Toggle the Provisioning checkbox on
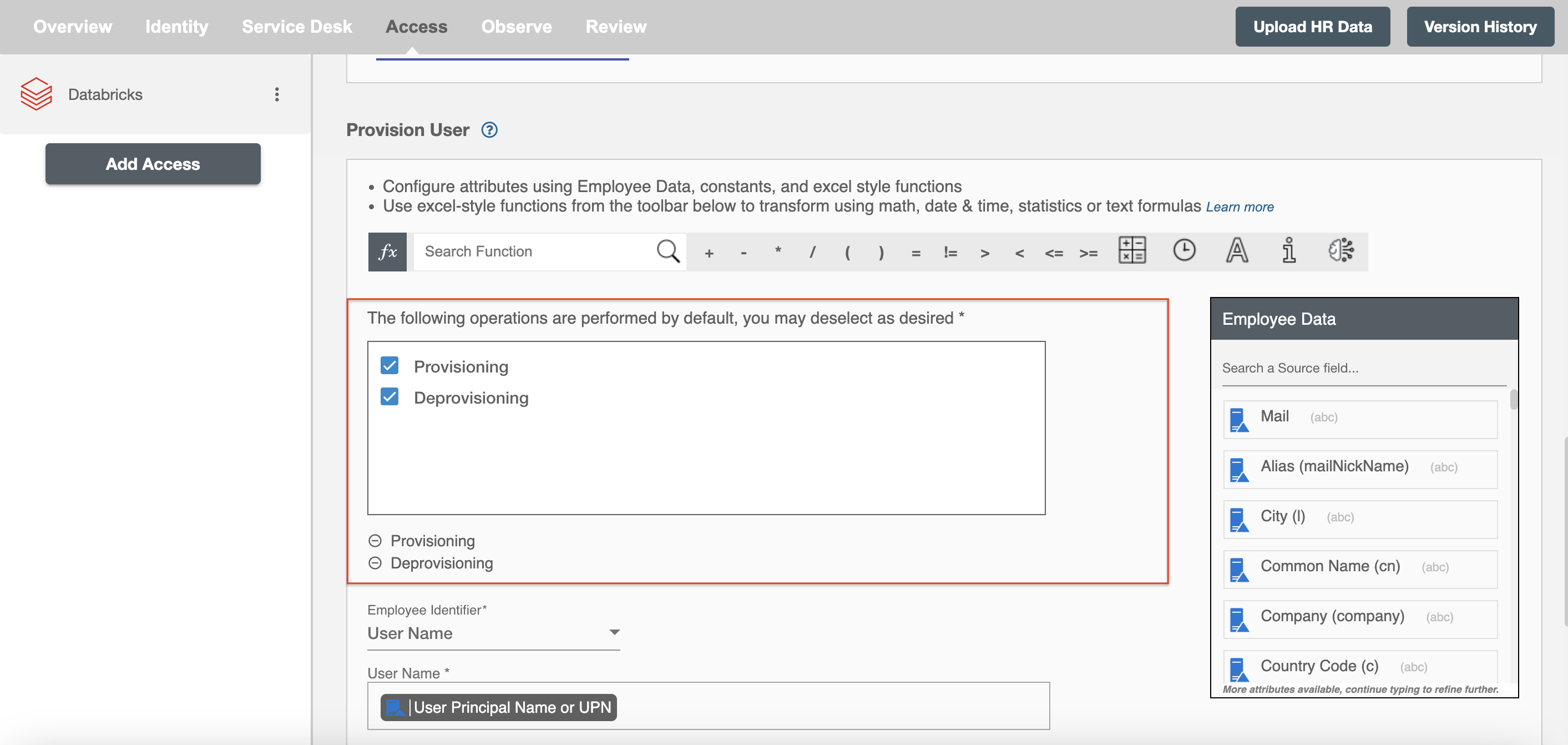The height and width of the screenshot is (745, 1568). [390, 365]
